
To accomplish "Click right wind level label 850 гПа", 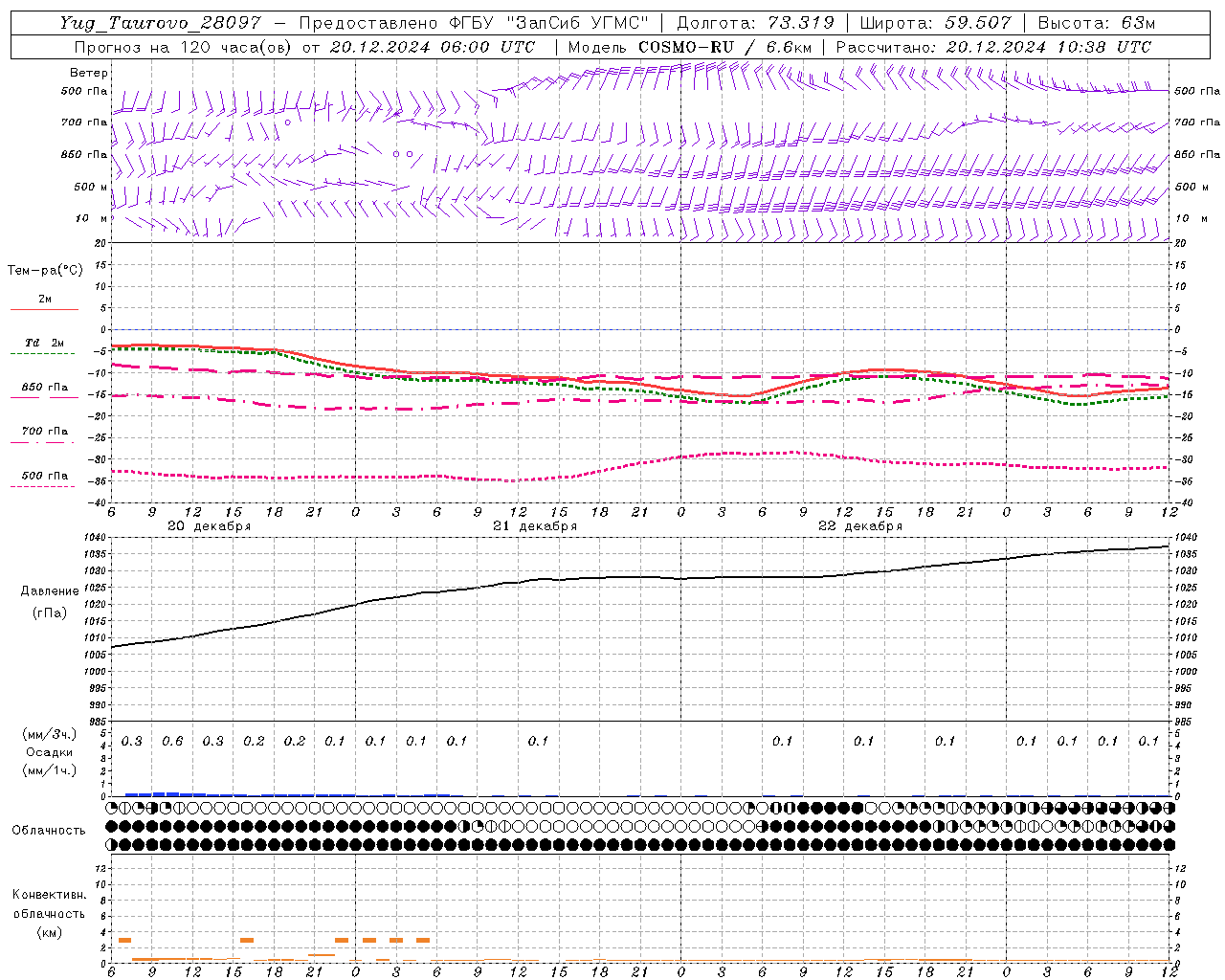I will pos(1197,154).
